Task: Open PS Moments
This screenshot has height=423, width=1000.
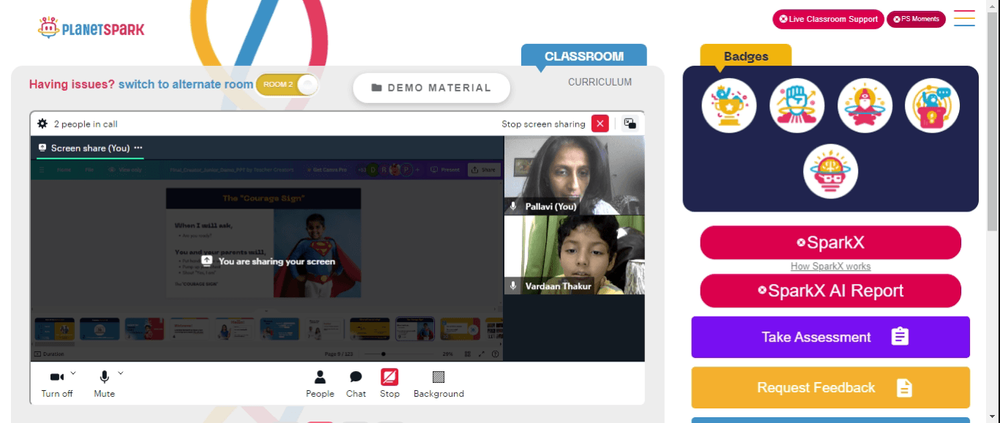Action: [x=916, y=19]
